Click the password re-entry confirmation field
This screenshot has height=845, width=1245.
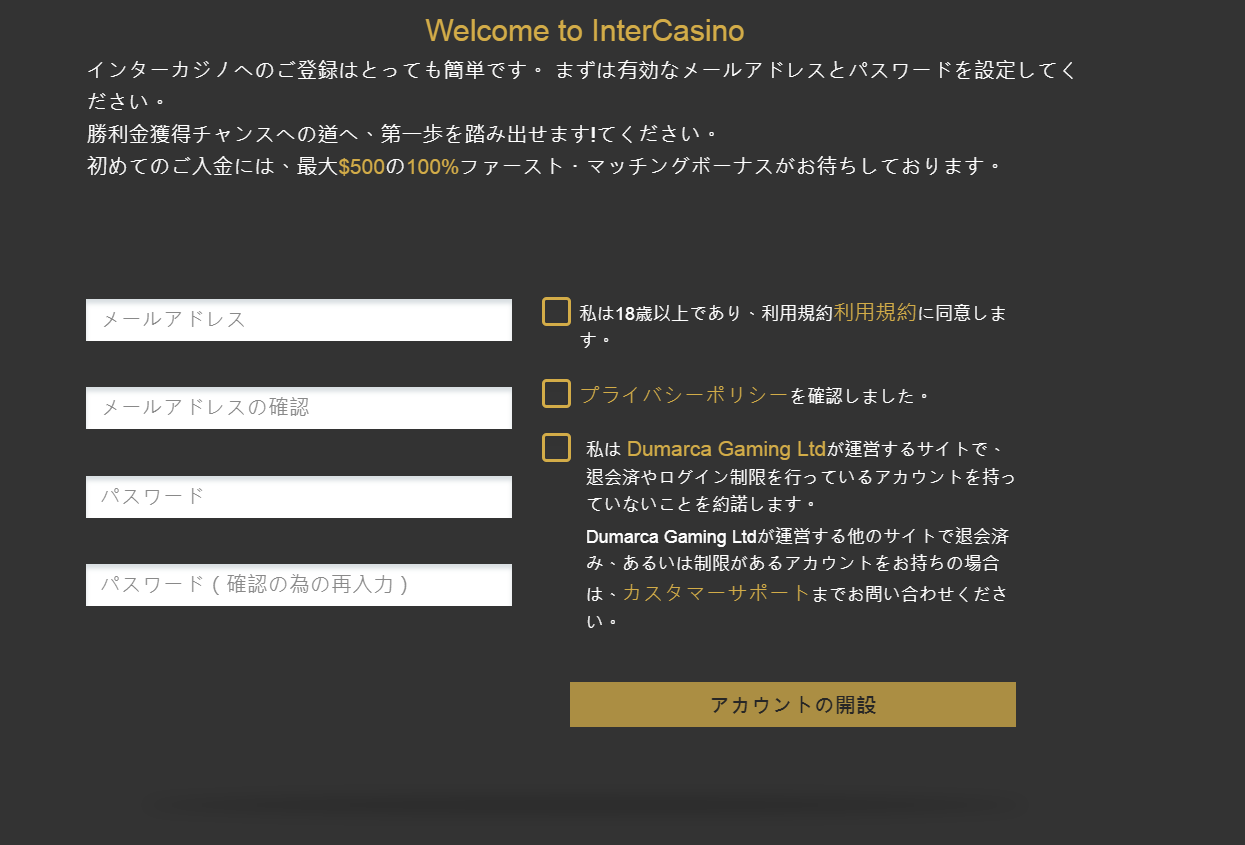click(298, 585)
